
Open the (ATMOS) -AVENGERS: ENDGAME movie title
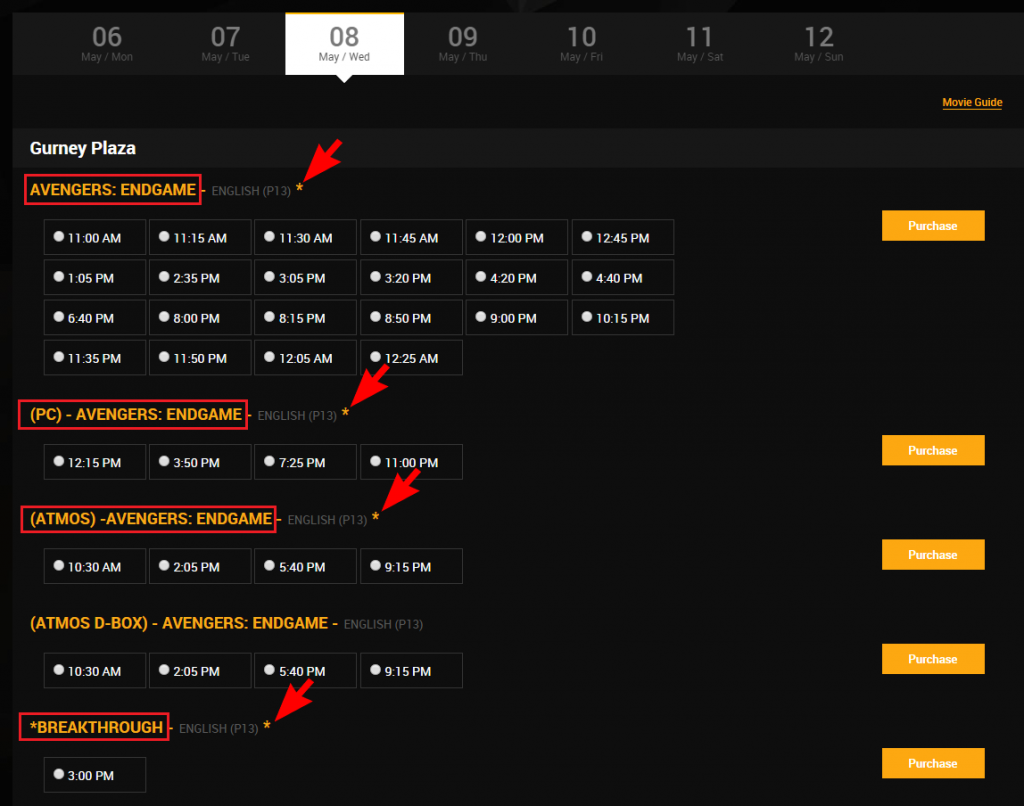pos(148,518)
